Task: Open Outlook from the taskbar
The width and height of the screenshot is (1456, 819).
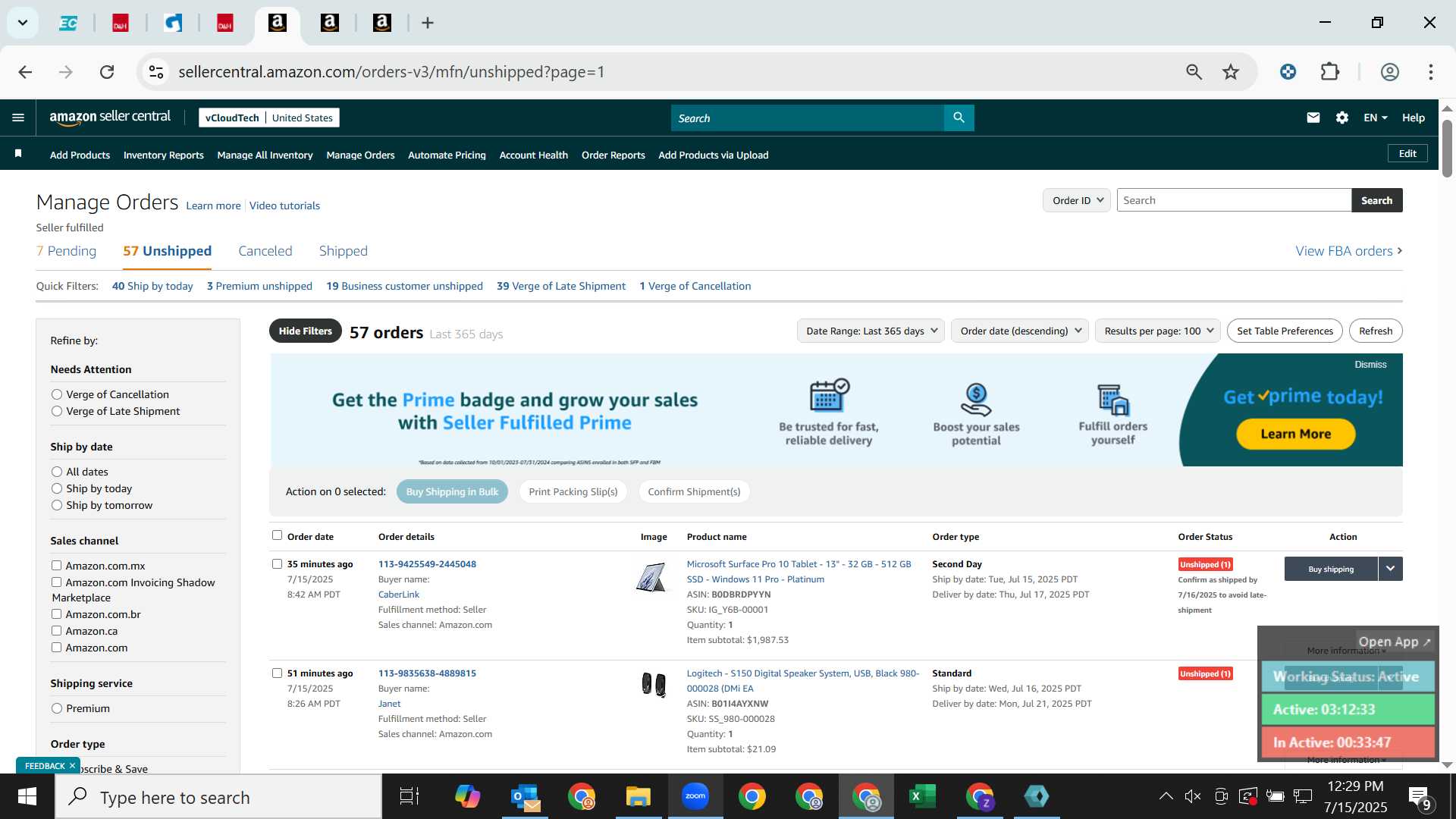Action: pyautogui.click(x=525, y=796)
